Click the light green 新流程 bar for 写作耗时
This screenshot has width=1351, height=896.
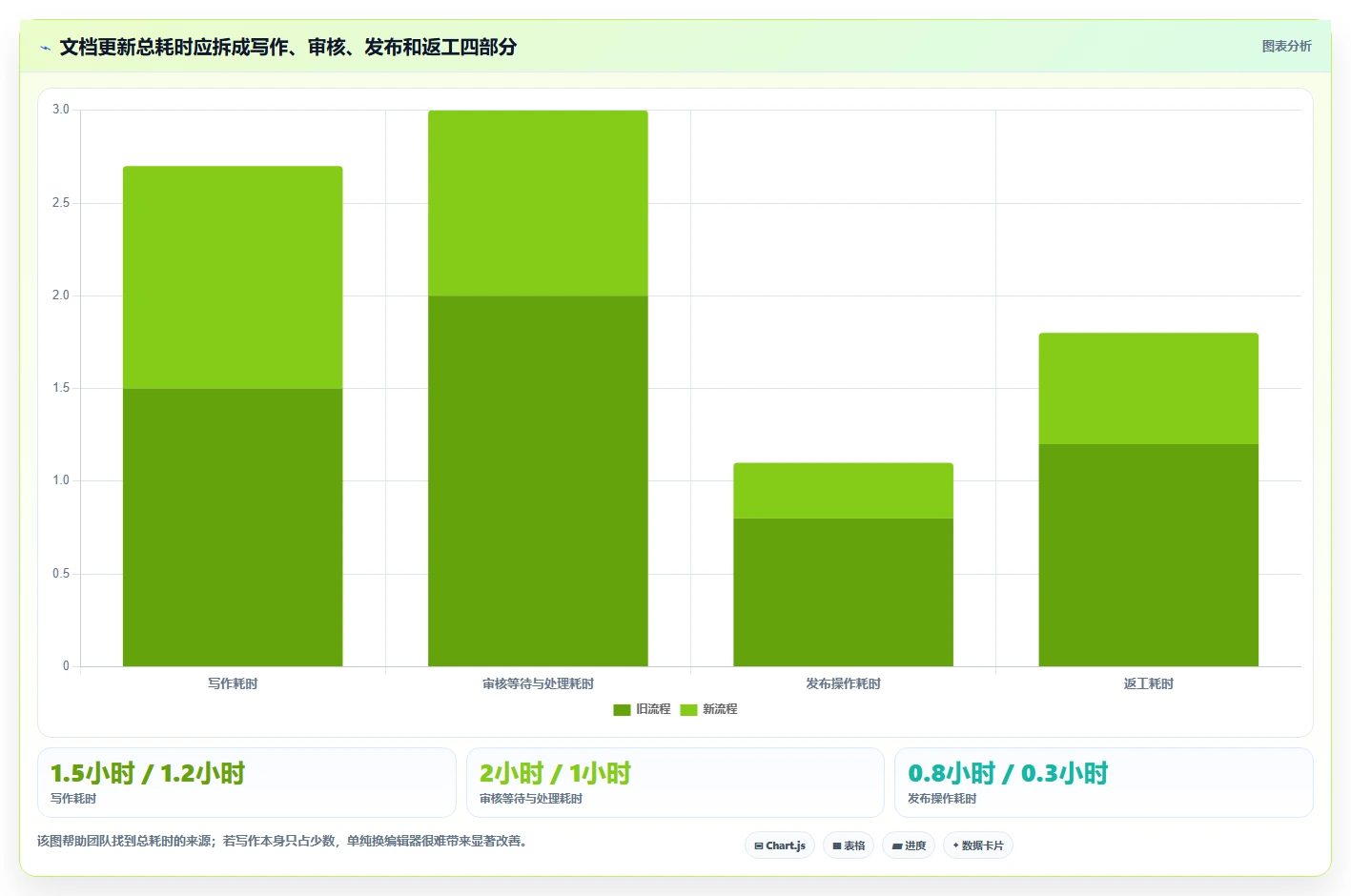tap(233, 277)
